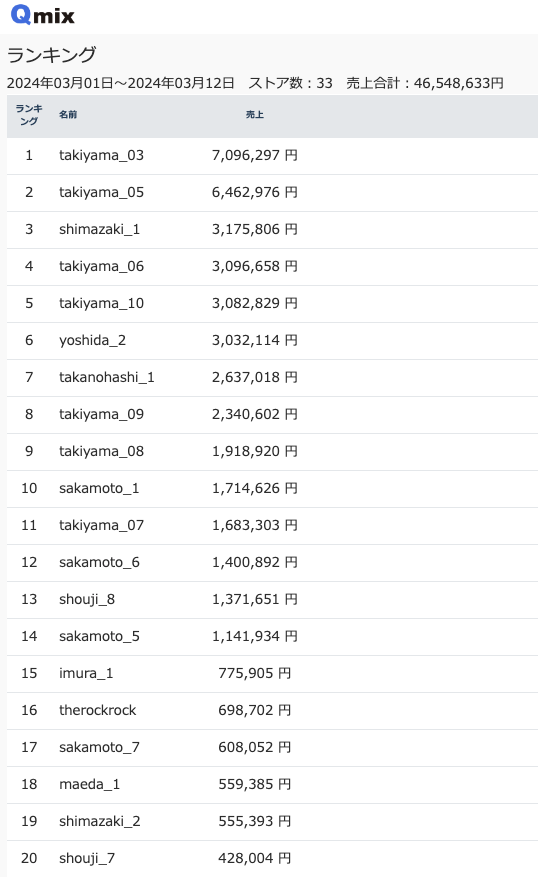
Task: Click the ランキング page heading
Action: click(51, 55)
